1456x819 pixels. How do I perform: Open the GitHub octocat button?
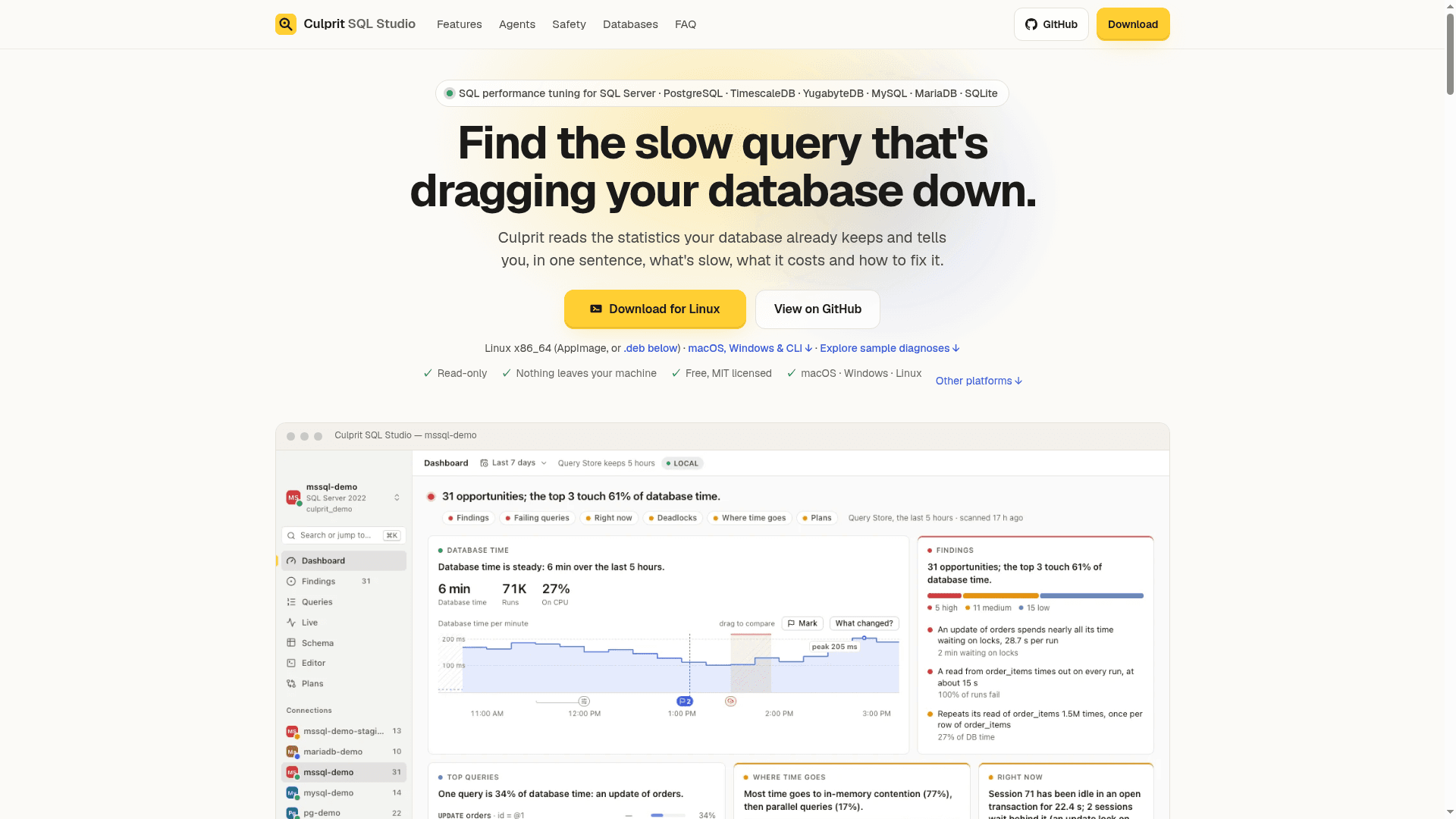tap(1051, 24)
